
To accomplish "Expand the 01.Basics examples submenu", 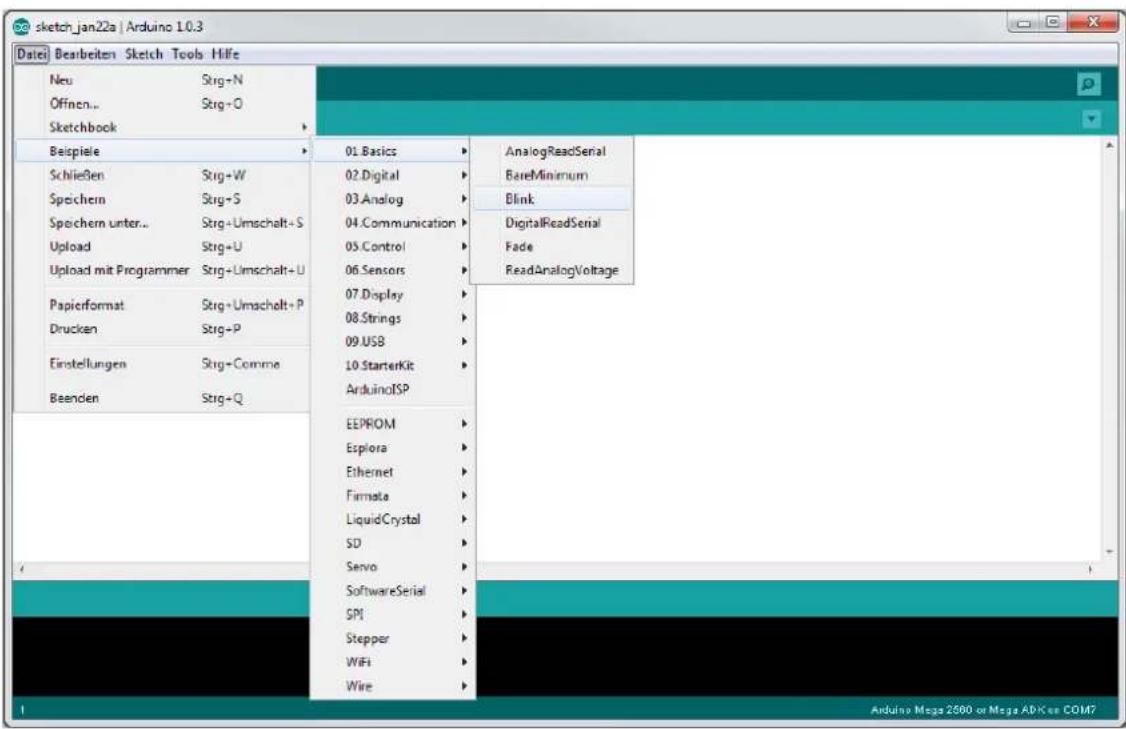I will pos(393,151).
